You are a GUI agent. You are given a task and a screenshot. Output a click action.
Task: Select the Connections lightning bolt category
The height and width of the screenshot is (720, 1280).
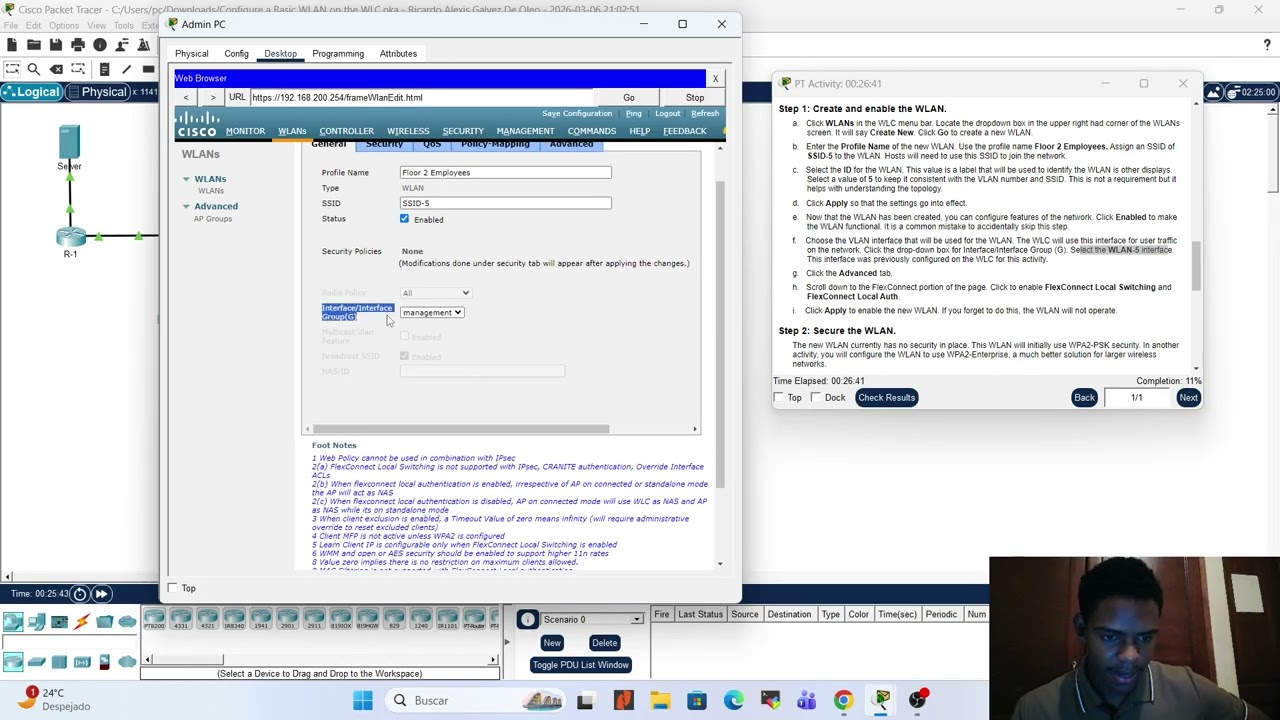tap(81, 622)
